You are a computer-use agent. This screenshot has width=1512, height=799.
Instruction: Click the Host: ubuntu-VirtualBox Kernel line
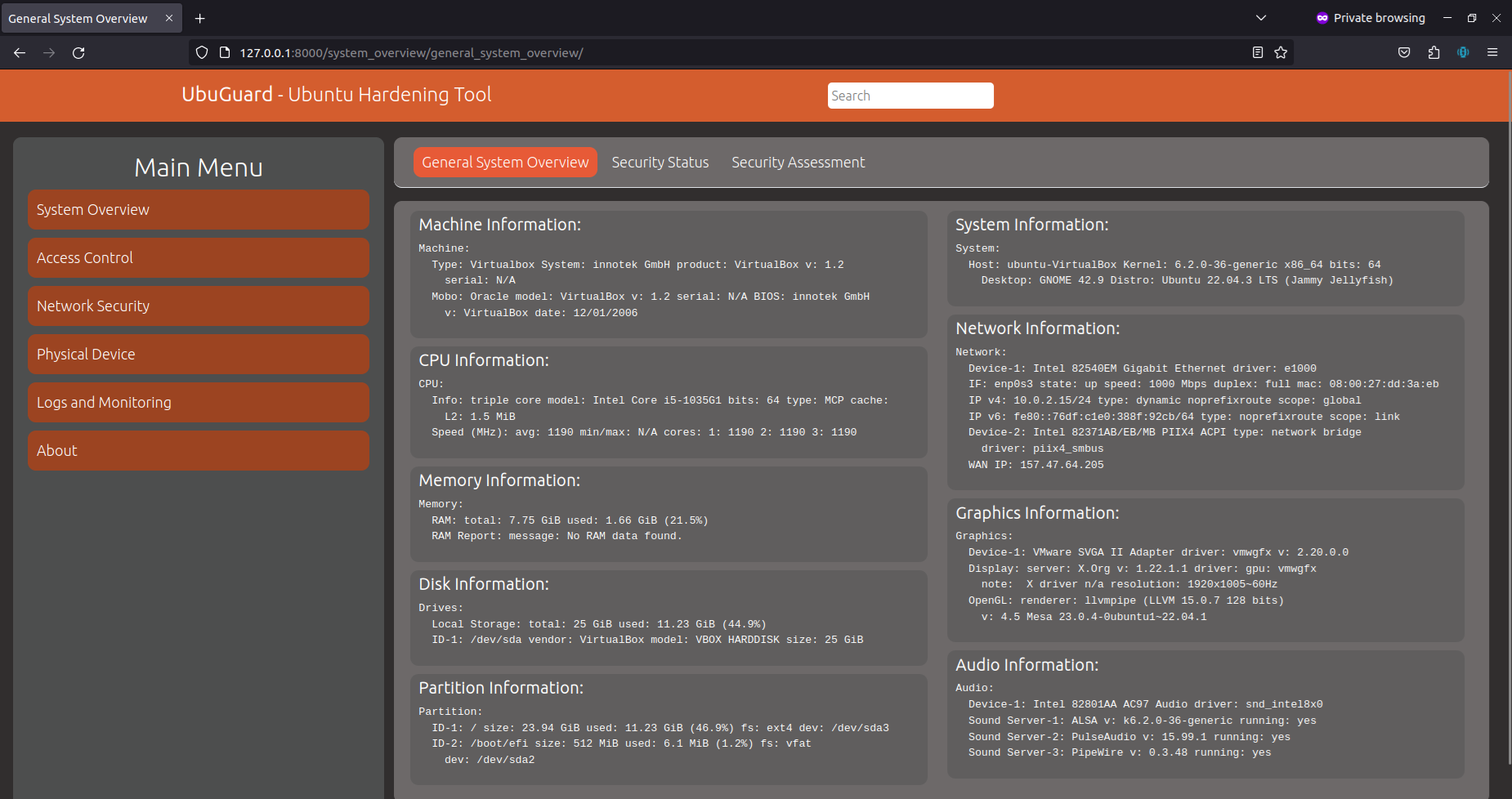[1174, 265]
